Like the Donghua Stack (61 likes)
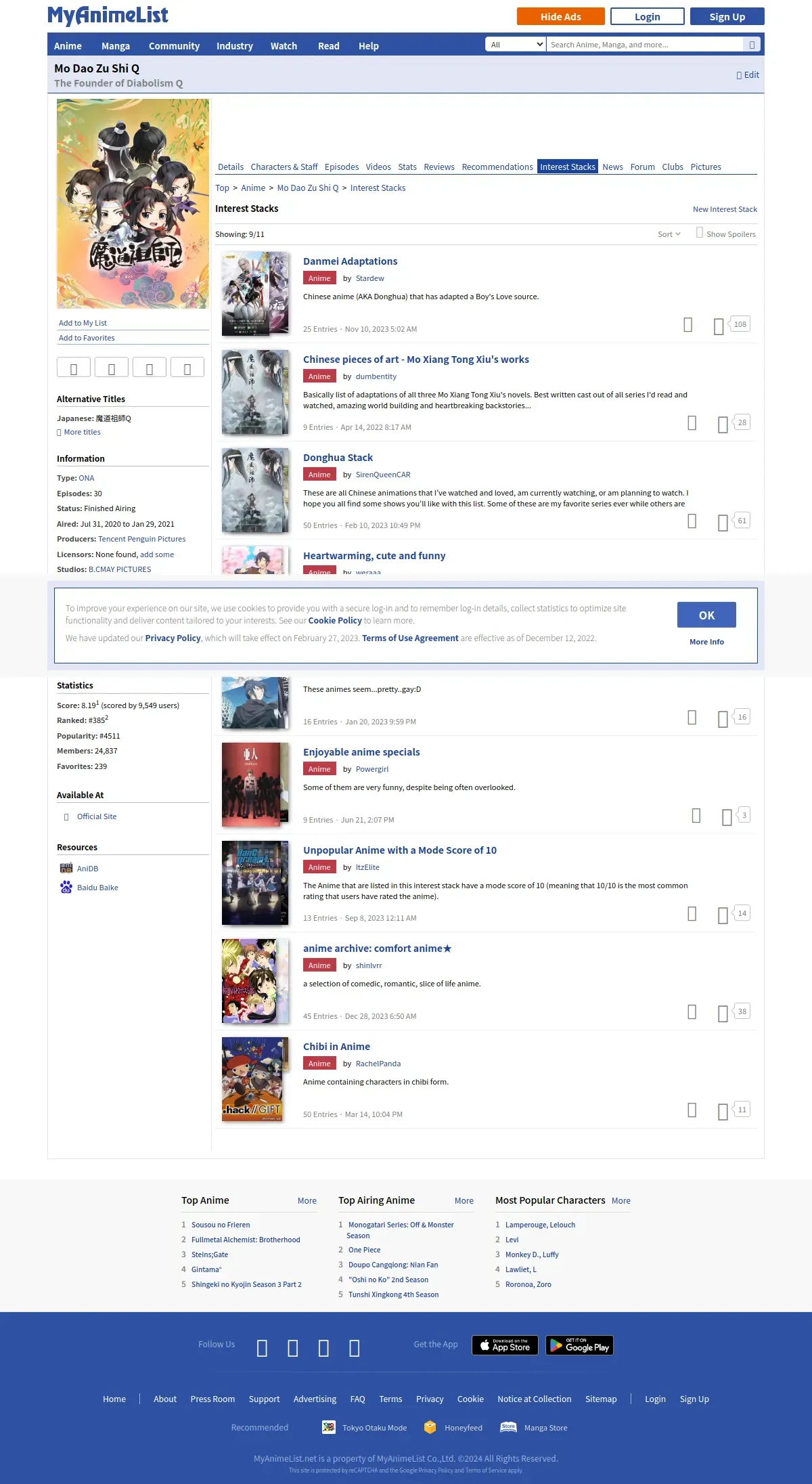Viewport: 812px width, 1484px height. [723, 523]
